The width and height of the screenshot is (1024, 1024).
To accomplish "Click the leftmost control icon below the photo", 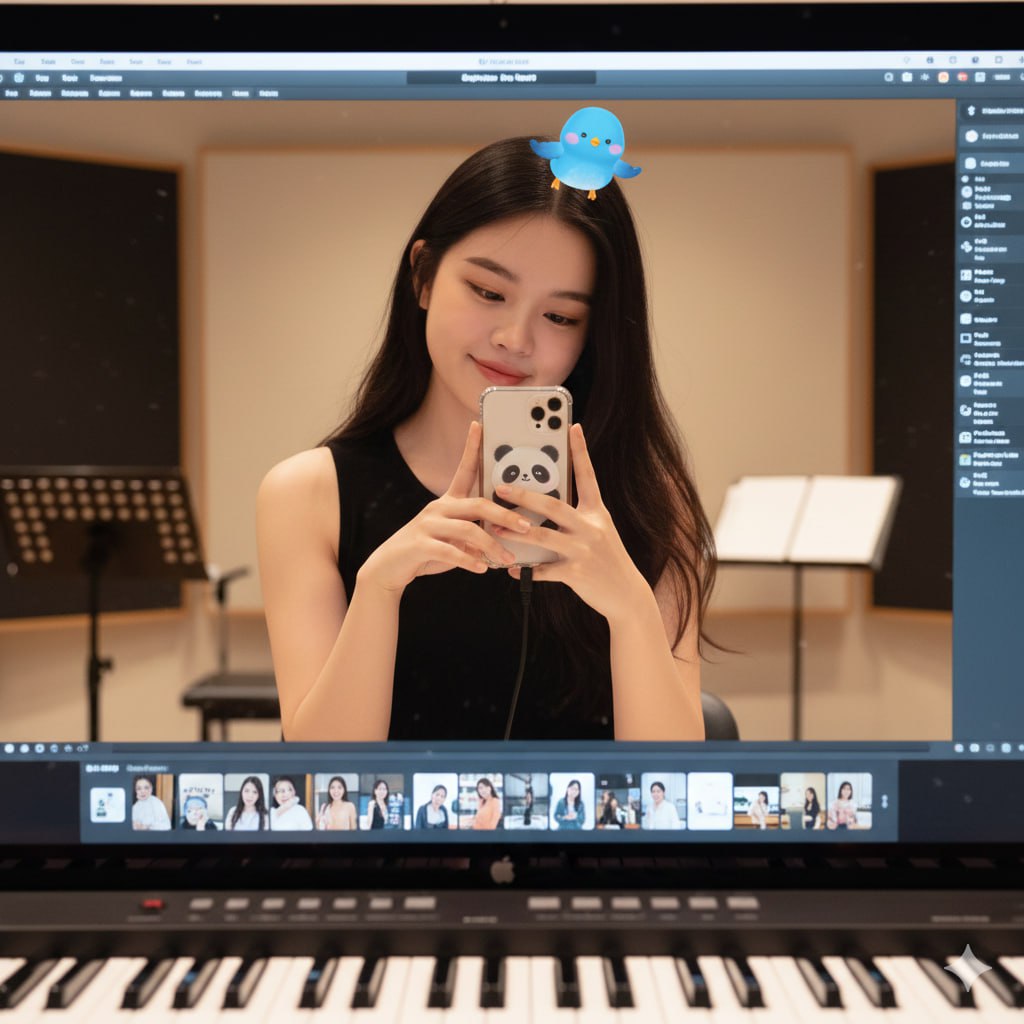I will pyautogui.click(x=8, y=748).
